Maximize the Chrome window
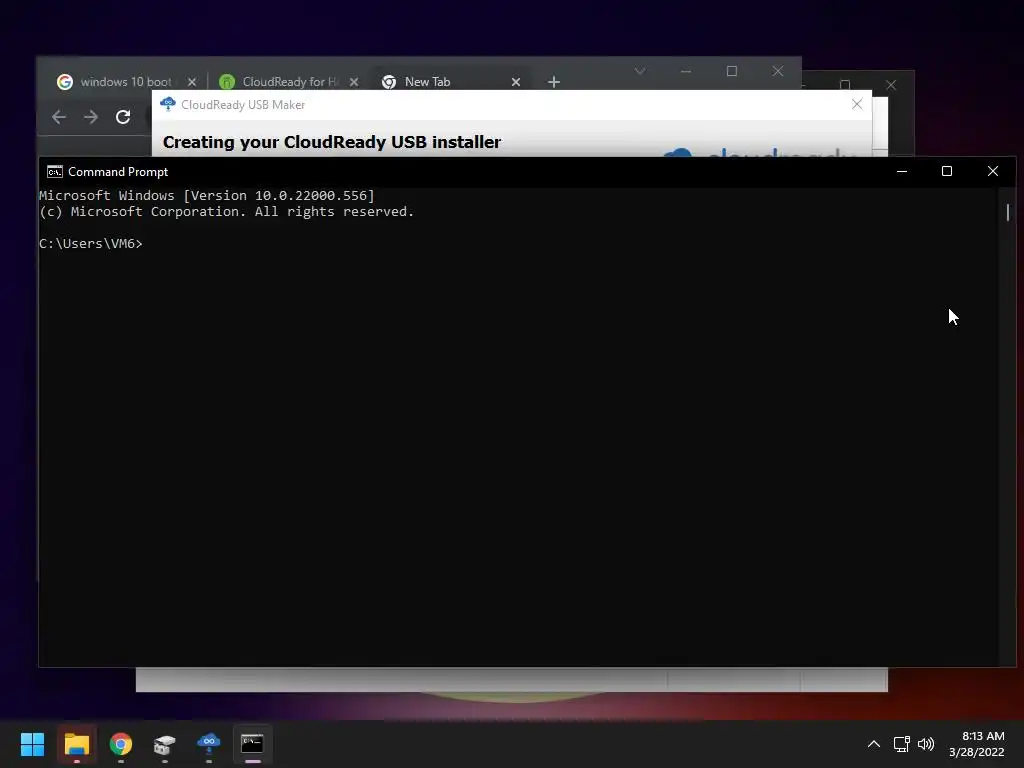This screenshot has width=1024, height=768. point(732,71)
